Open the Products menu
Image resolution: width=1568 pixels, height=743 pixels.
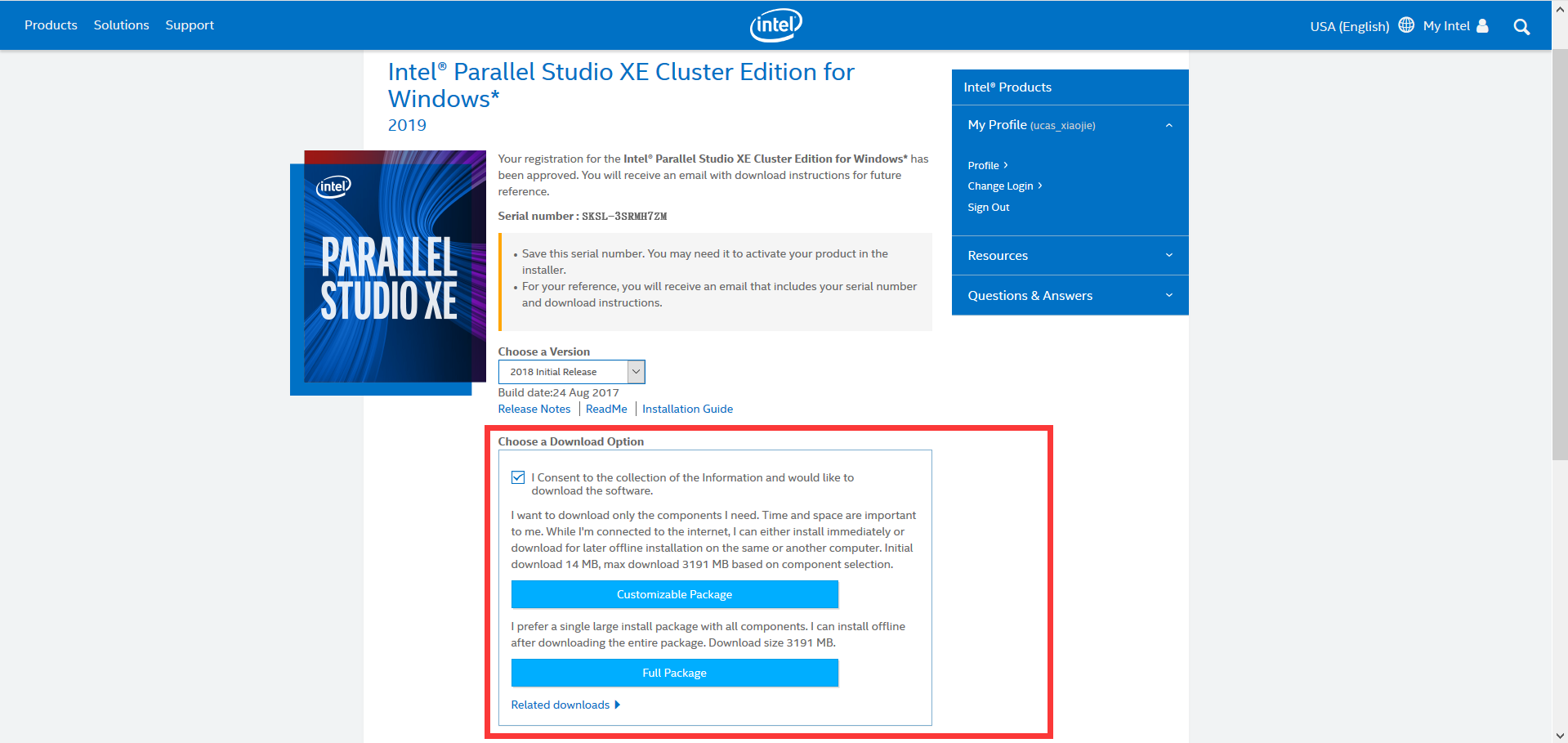[51, 25]
